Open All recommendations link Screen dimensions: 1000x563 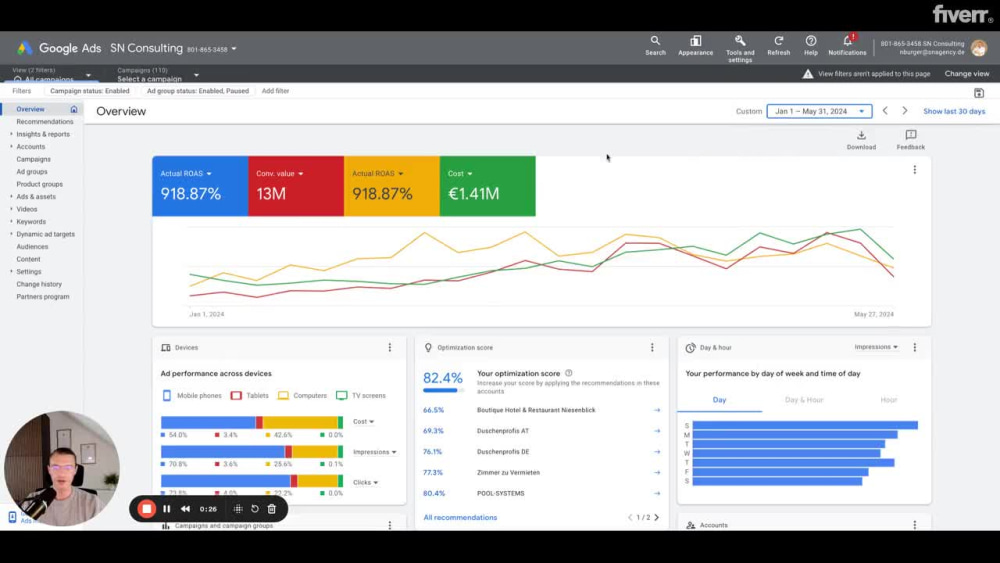click(x=460, y=517)
